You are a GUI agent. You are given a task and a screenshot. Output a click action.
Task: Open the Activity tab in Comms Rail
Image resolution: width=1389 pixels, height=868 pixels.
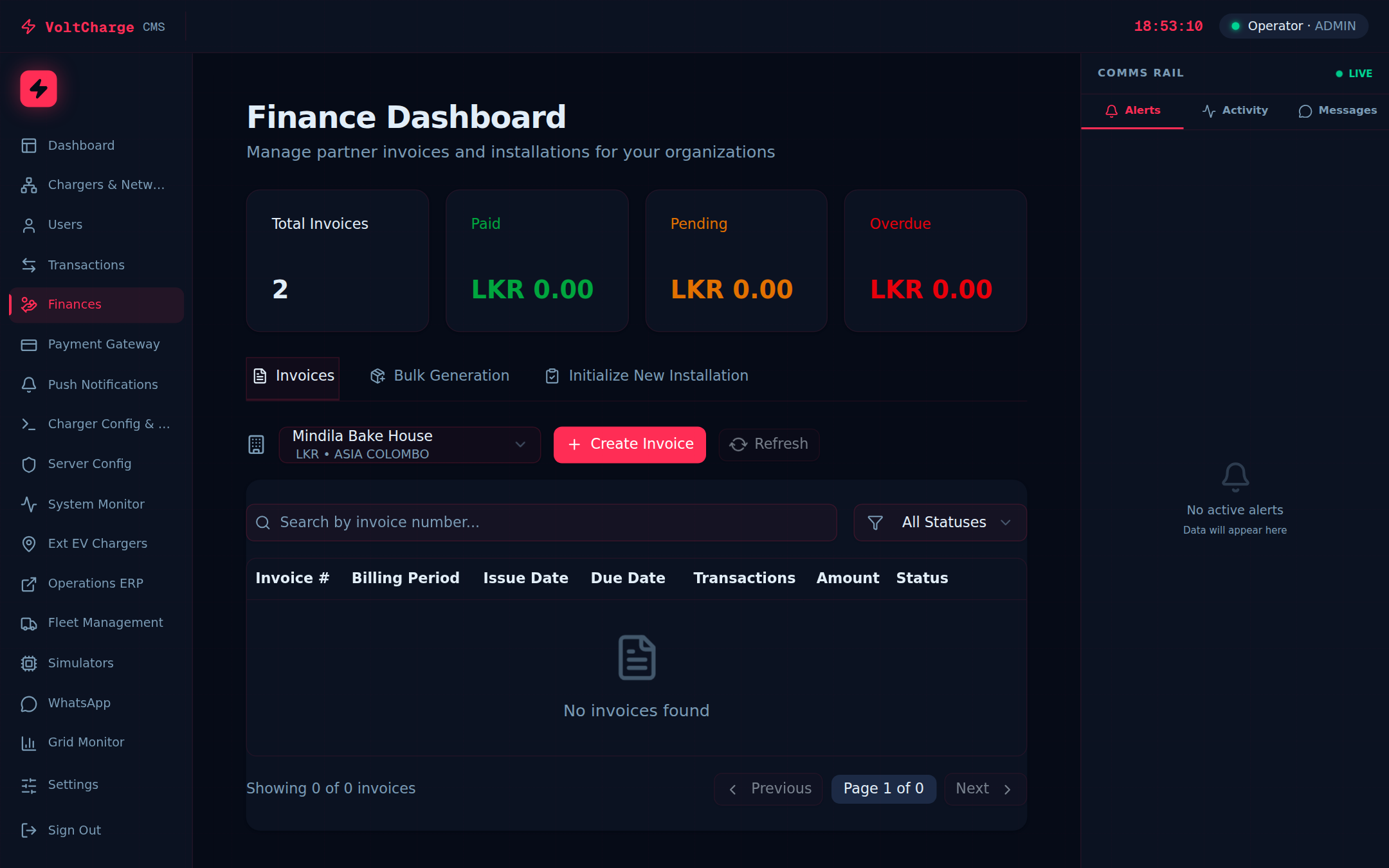1235,110
